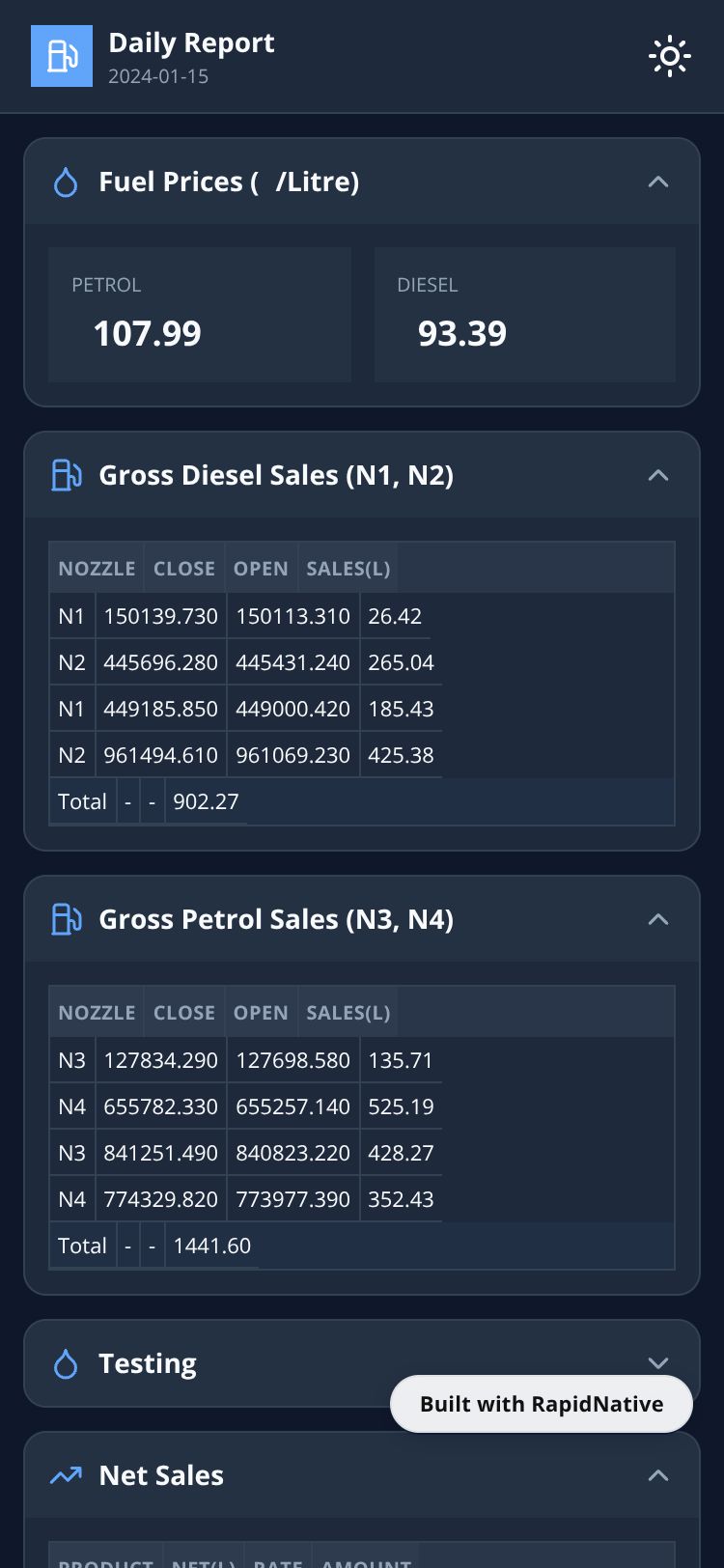Click the report date 2024-01-15

(x=158, y=76)
